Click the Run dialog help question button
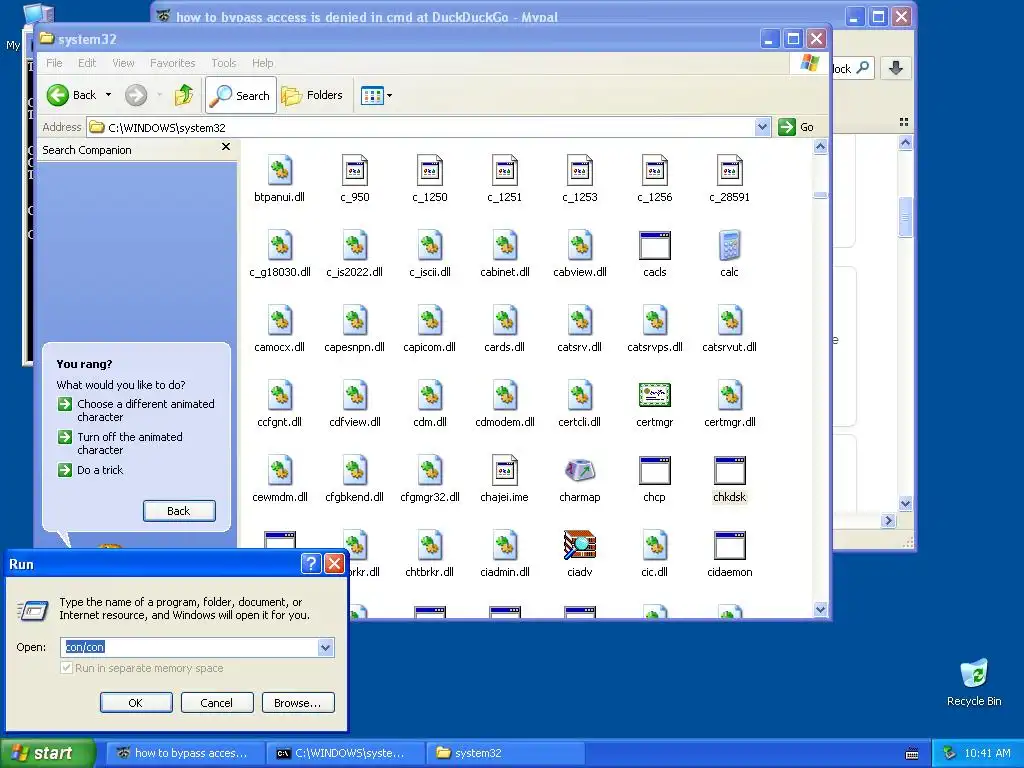The height and width of the screenshot is (768, 1024). (311, 563)
